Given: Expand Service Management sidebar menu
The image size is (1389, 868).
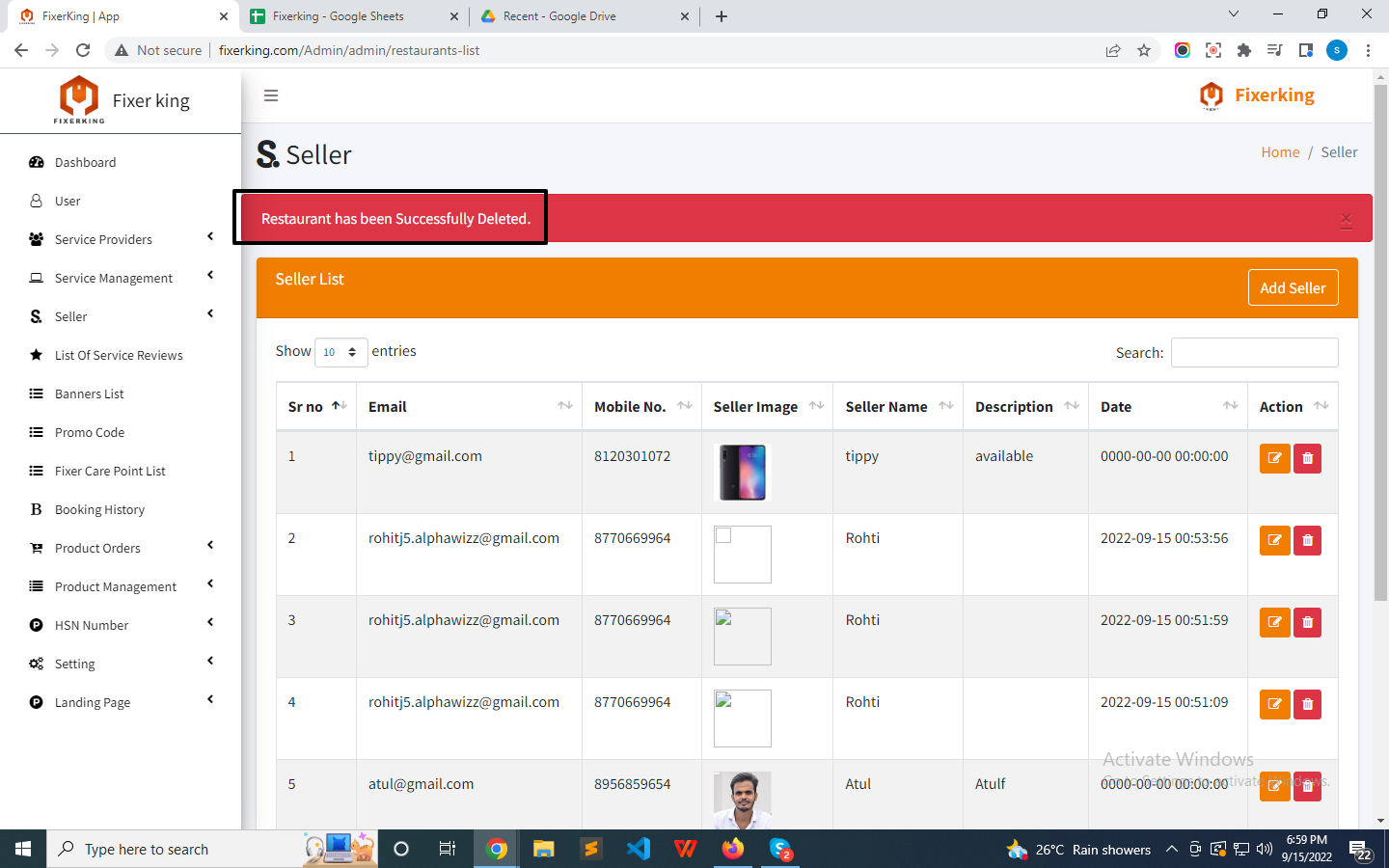Looking at the screenshot, I should coord(121,278).
